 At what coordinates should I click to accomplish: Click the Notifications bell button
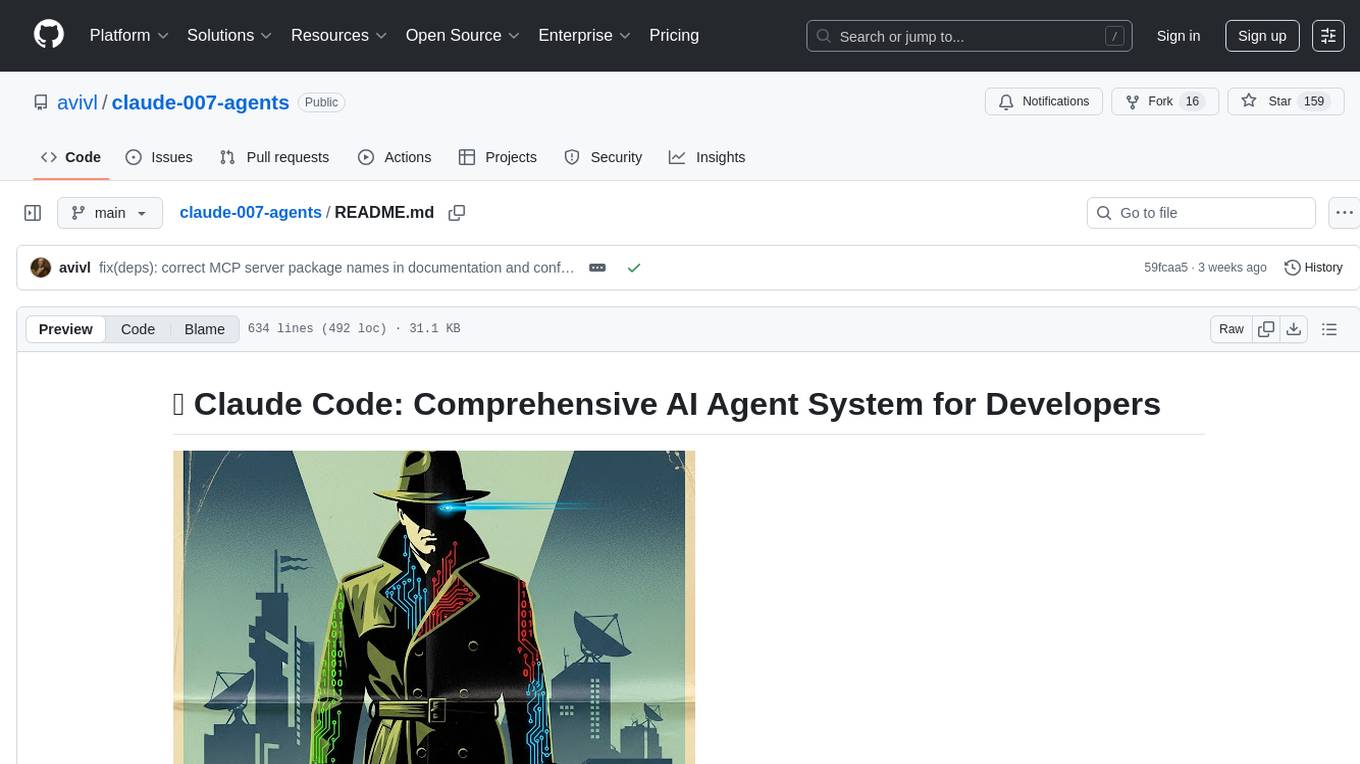pos(1044,102)
